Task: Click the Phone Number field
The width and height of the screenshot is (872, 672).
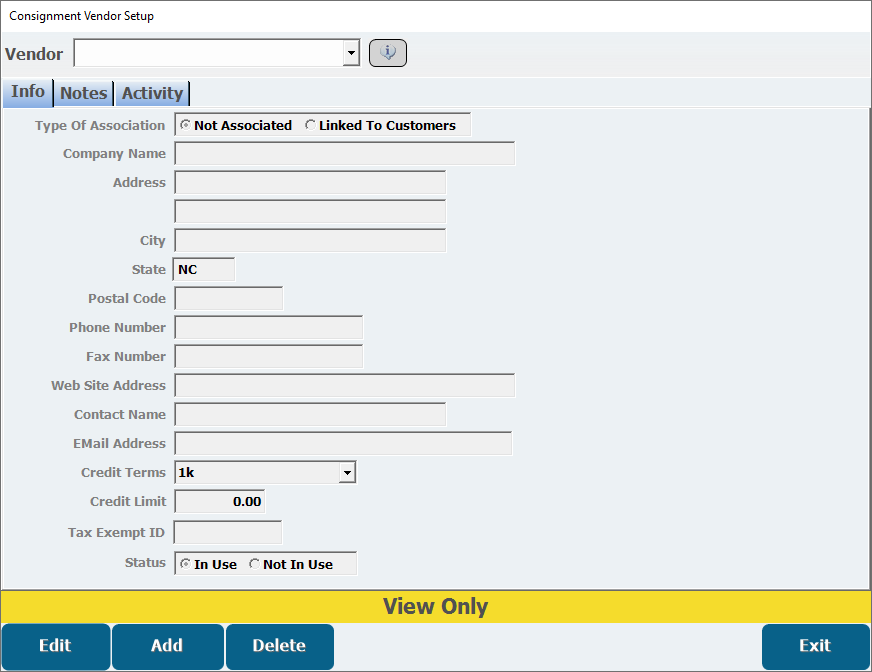Action: (268, 327)
